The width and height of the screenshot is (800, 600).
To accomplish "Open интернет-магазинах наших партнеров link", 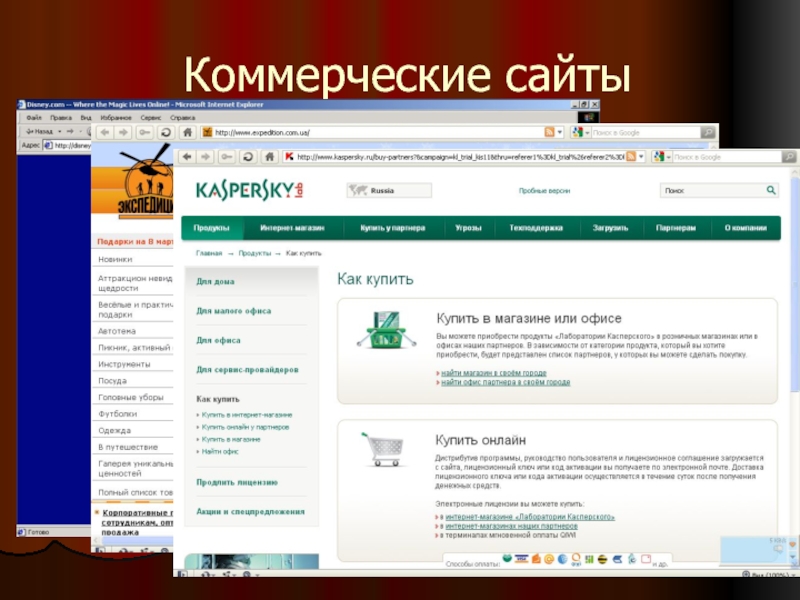I will point(511,526).
